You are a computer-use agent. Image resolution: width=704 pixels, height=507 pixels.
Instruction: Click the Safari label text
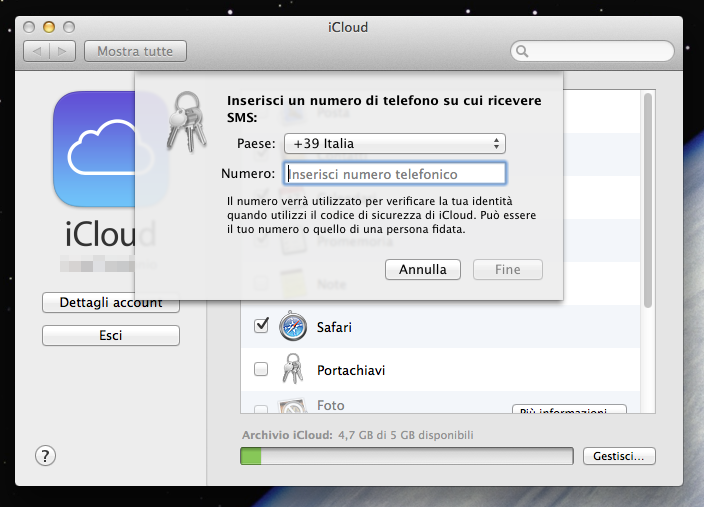(334, 327)
